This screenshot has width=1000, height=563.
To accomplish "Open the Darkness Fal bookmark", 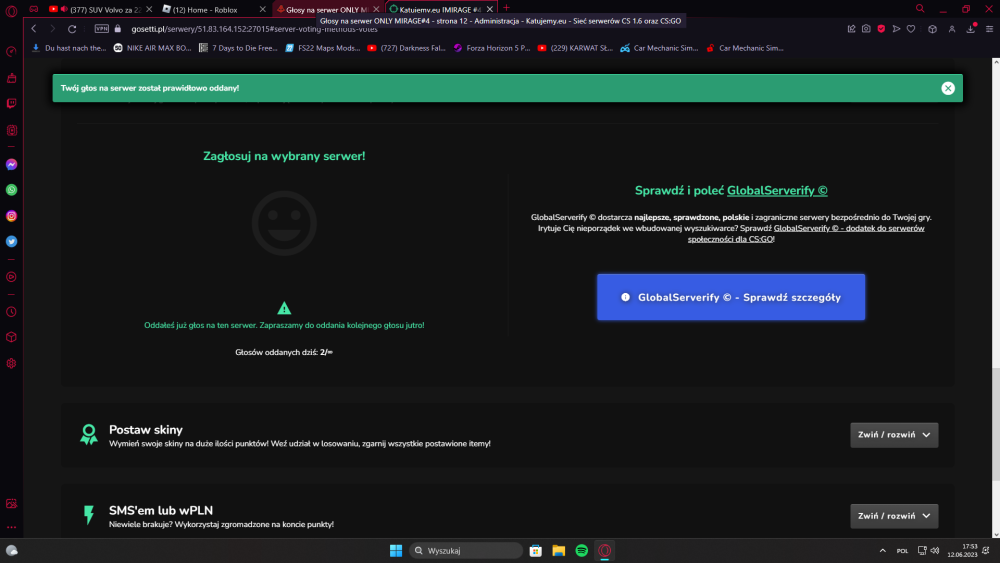I will point(406,48).
